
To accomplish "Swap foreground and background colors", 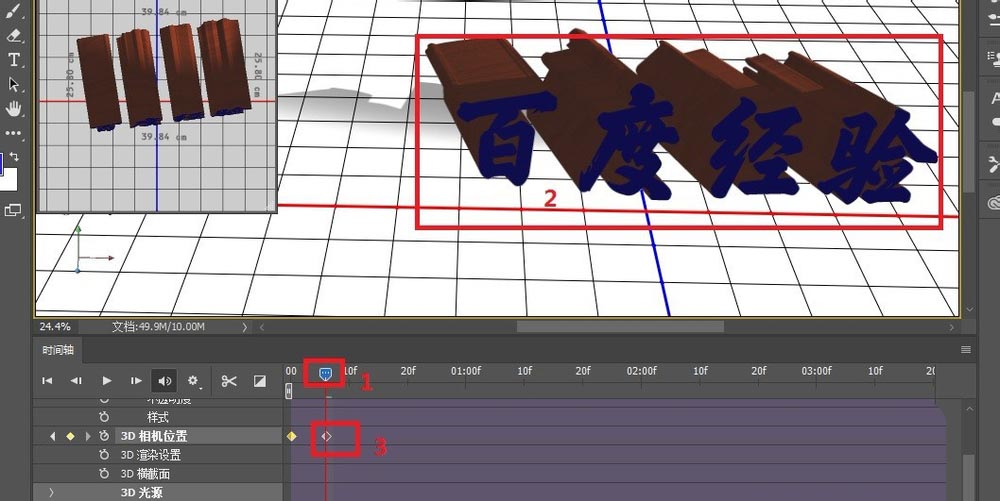I will tap(15, 156).
